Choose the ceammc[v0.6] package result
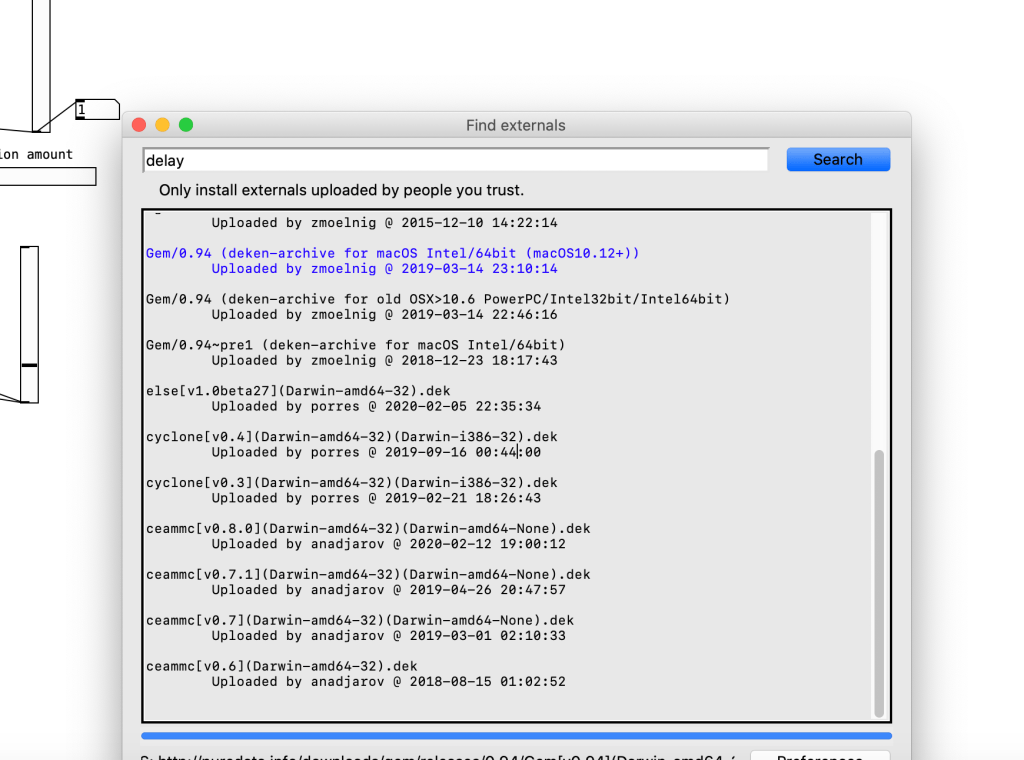Viewport: 1024px width, 760px height. coord(281,666)
